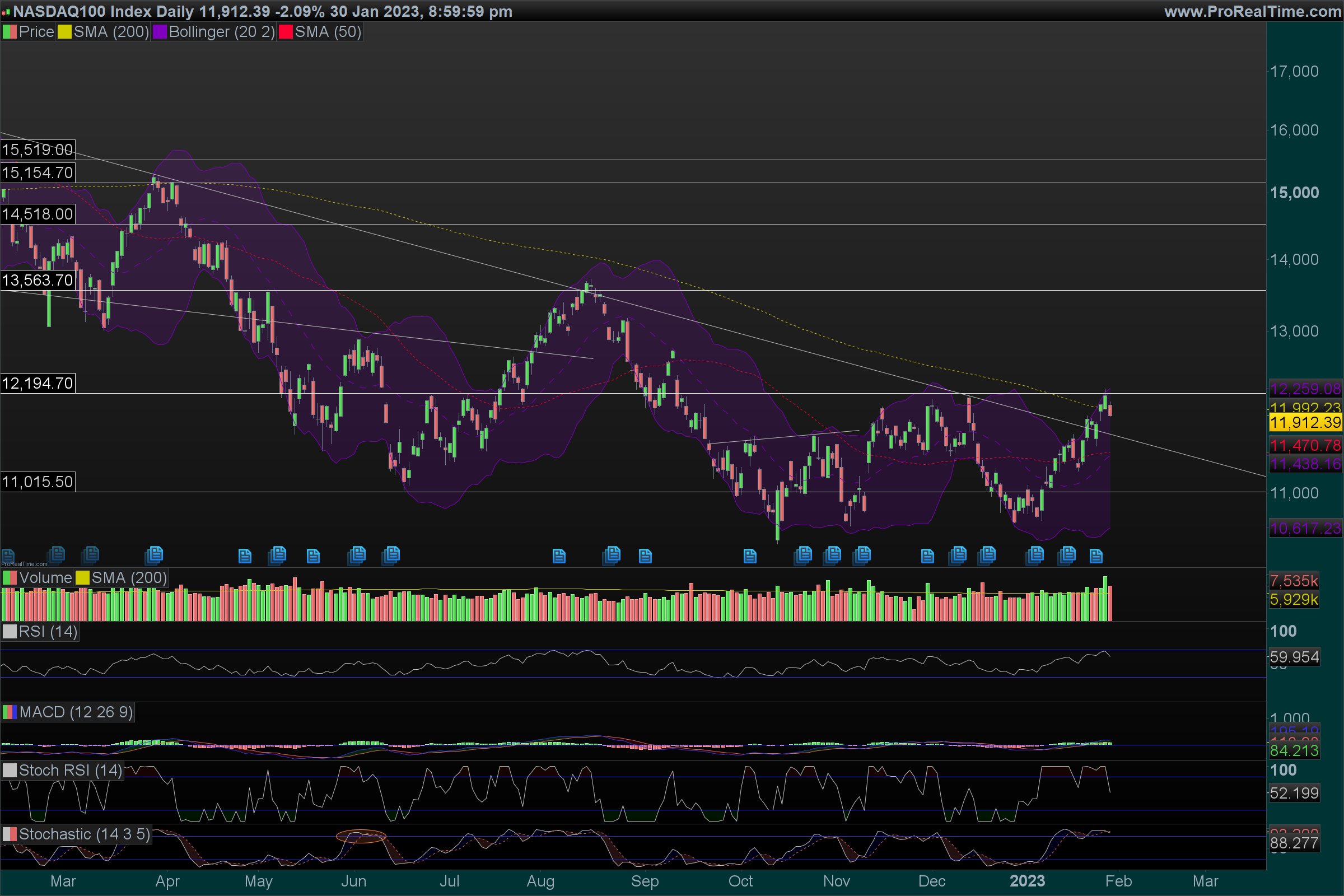The height and width of the screenshot is (896, 1344).
Task: Open news icon just left of May
Action: [245, 556]
